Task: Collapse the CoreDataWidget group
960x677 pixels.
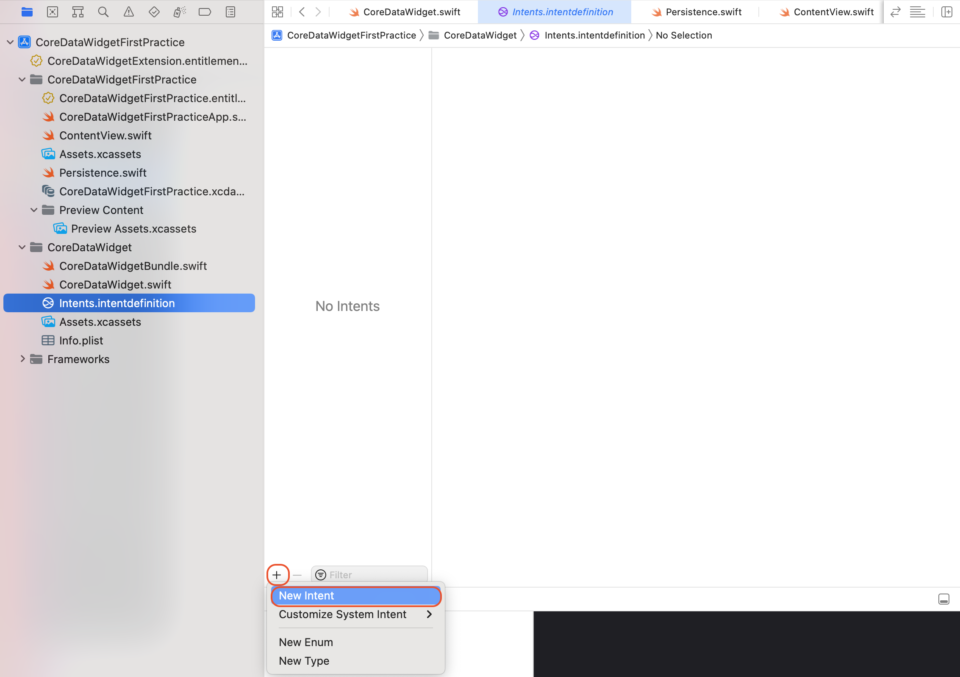Action: [x=21, y=247]
